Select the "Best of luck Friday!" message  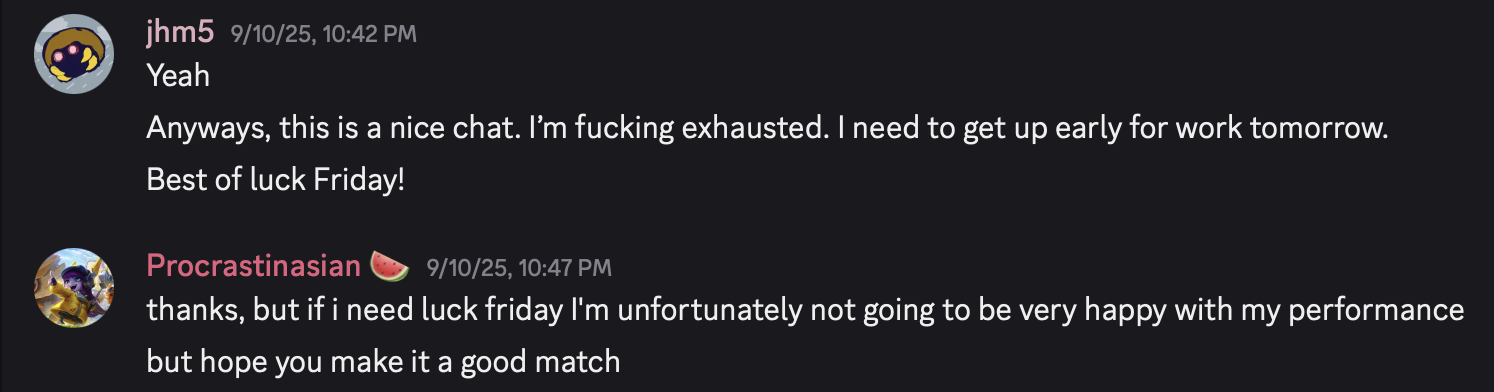[x=275, y=181]
